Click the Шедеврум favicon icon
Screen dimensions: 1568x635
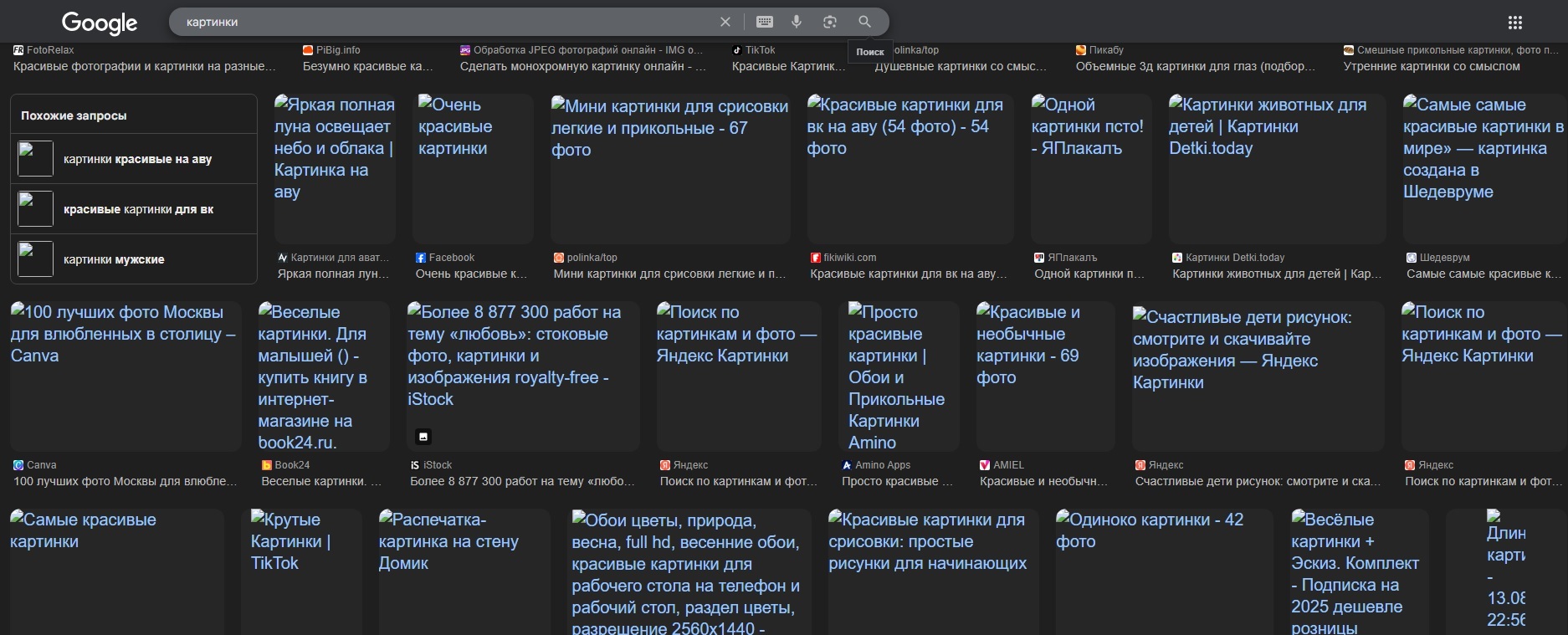[x=1412, y=258]
